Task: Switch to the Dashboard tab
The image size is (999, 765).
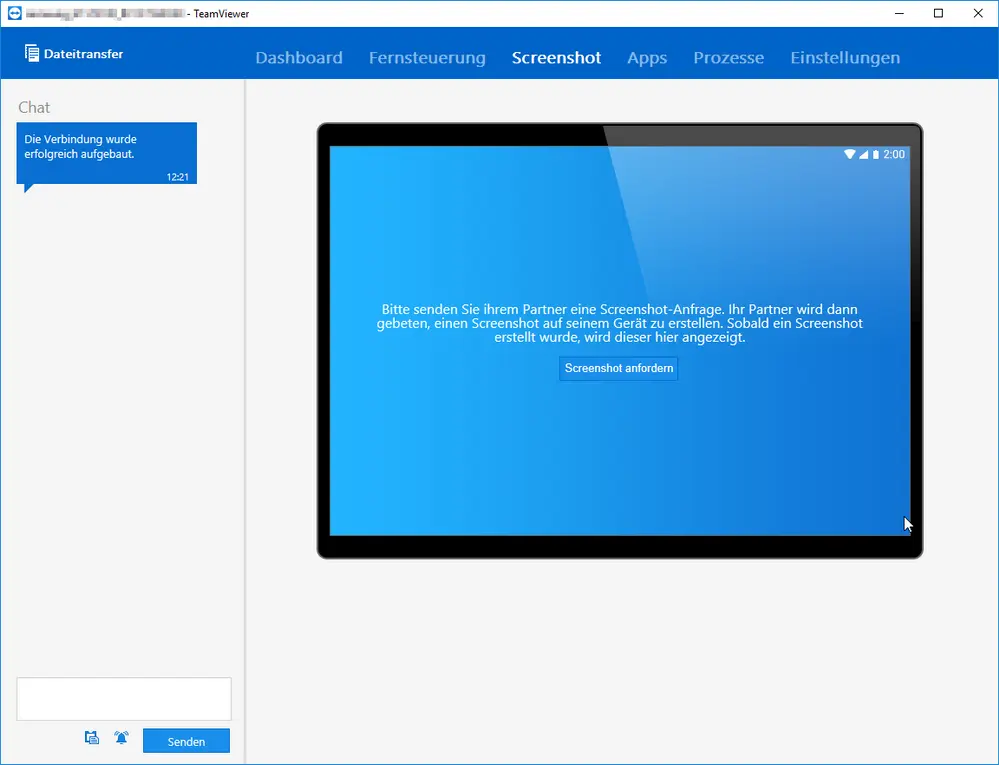Action: pyautogui.click(x=299, y=58)
